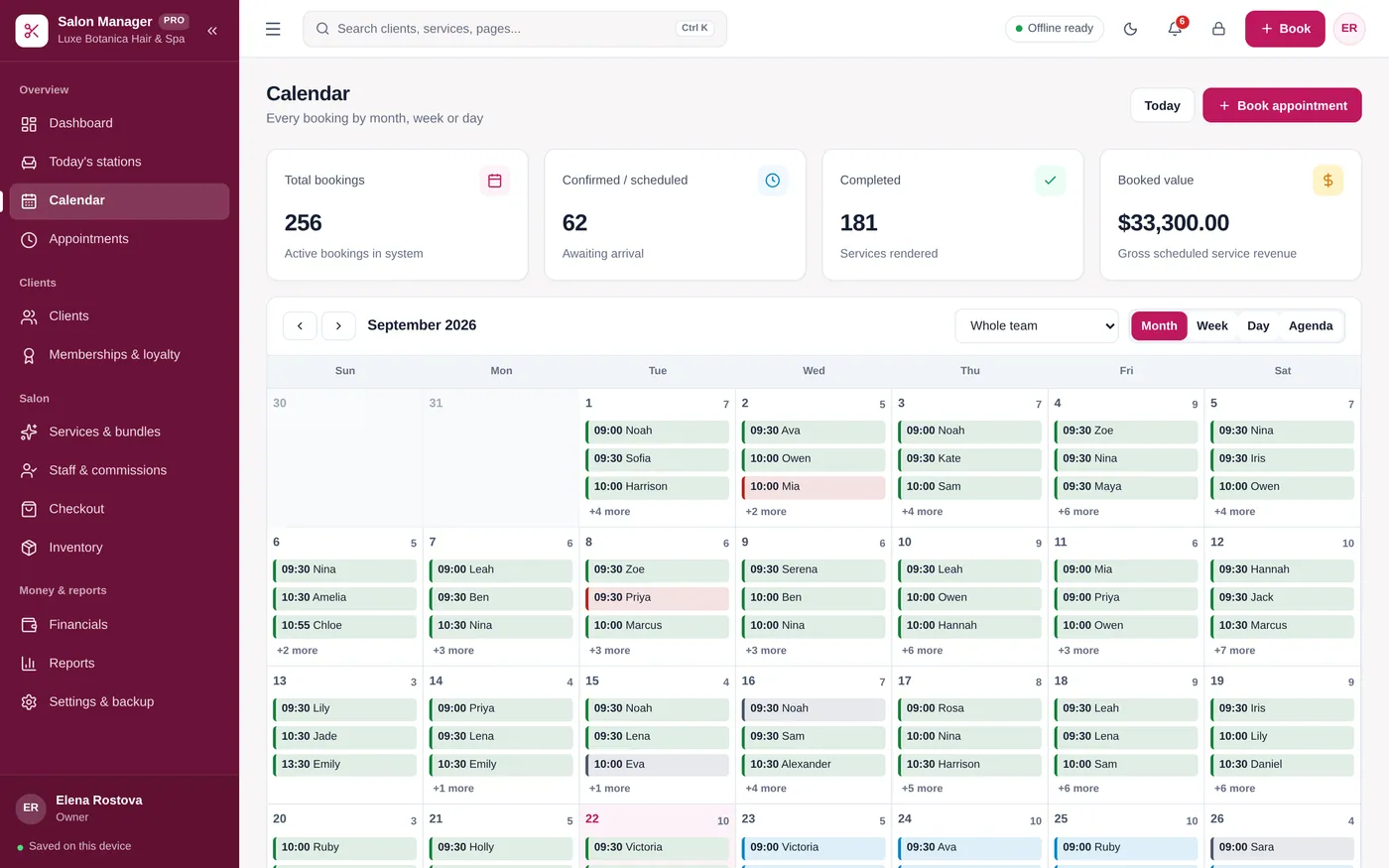
Task: Click the Book button in top bar
Action: pyautogui.click(x=1285, y=29)
